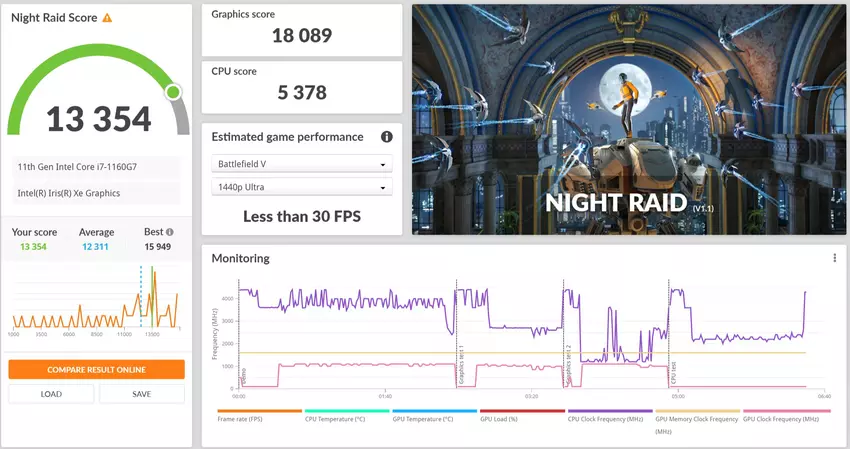Click the Intel Iris Xe Graphics field
Image resolution: width=850 pixels, height=449 pixels.
pyautogui.click(x=97, y=193)
